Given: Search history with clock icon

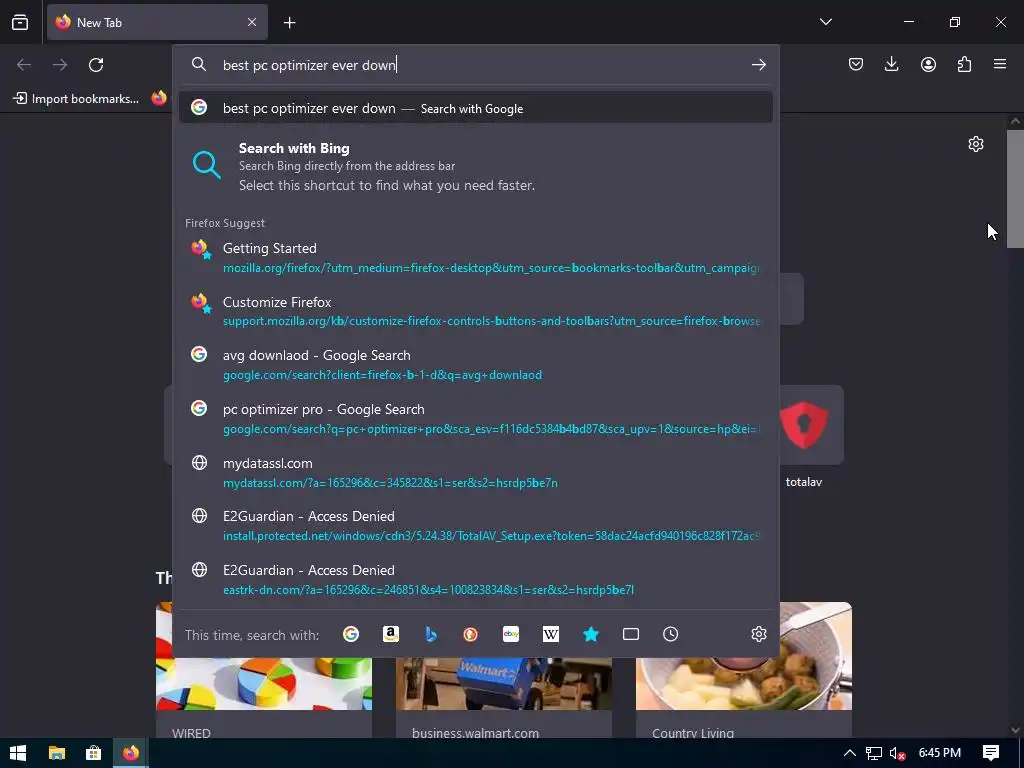Looking at the screenshot, I should pyautogui.click(x=671, y=634).
